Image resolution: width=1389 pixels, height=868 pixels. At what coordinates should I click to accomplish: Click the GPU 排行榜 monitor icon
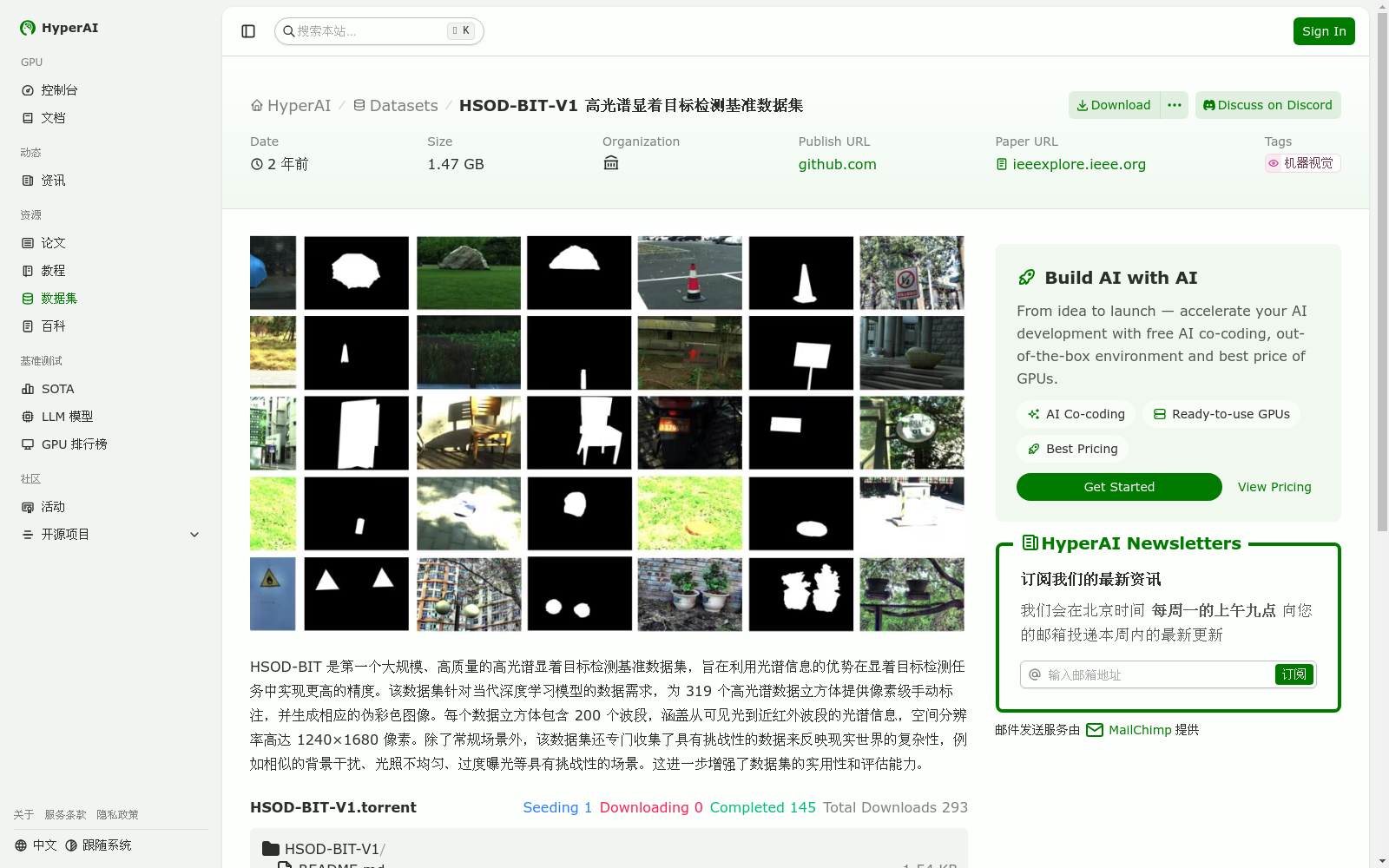click(x=28, y=444)
